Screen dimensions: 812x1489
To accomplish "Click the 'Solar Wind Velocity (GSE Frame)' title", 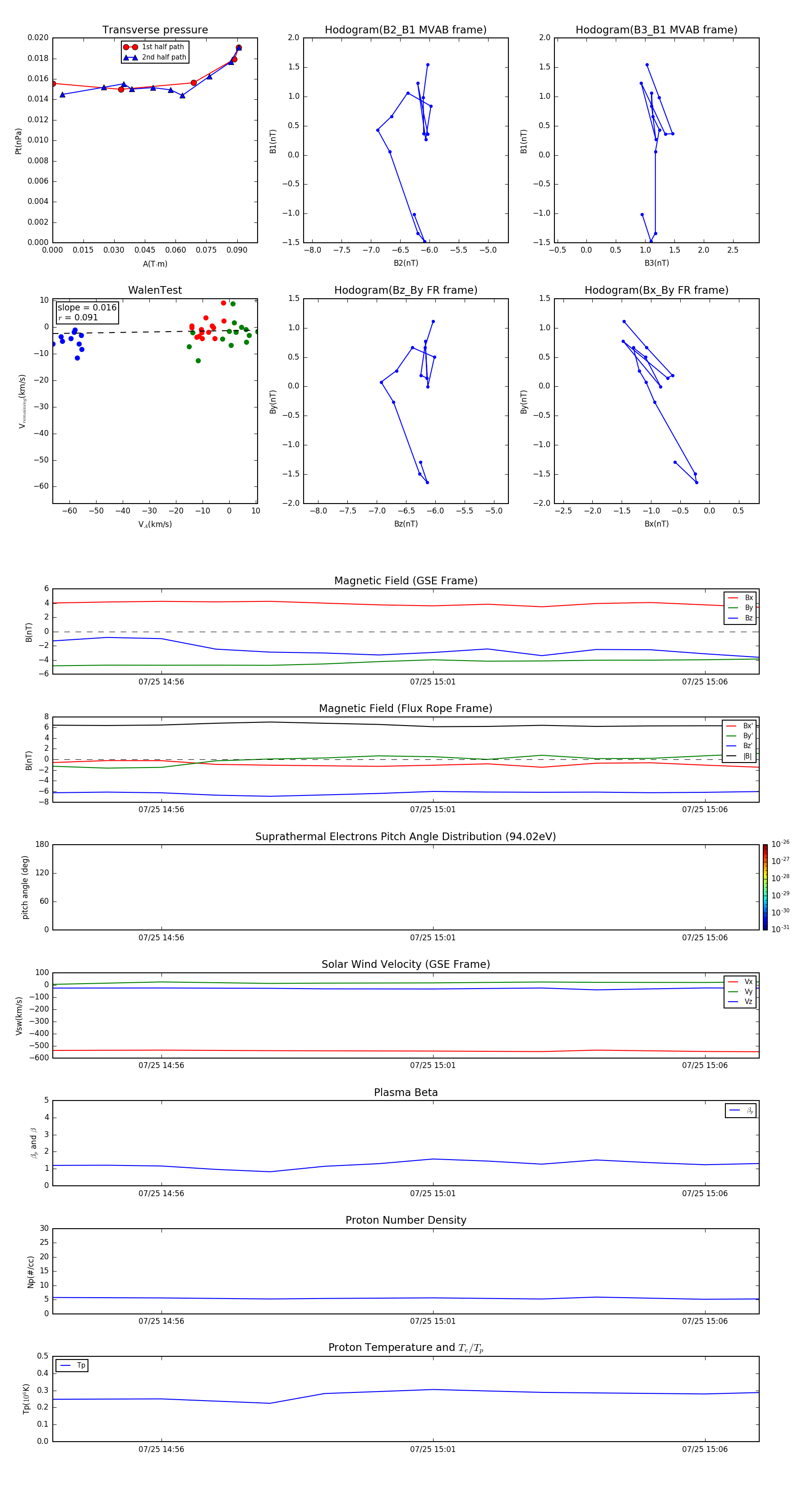I will 406,965.
